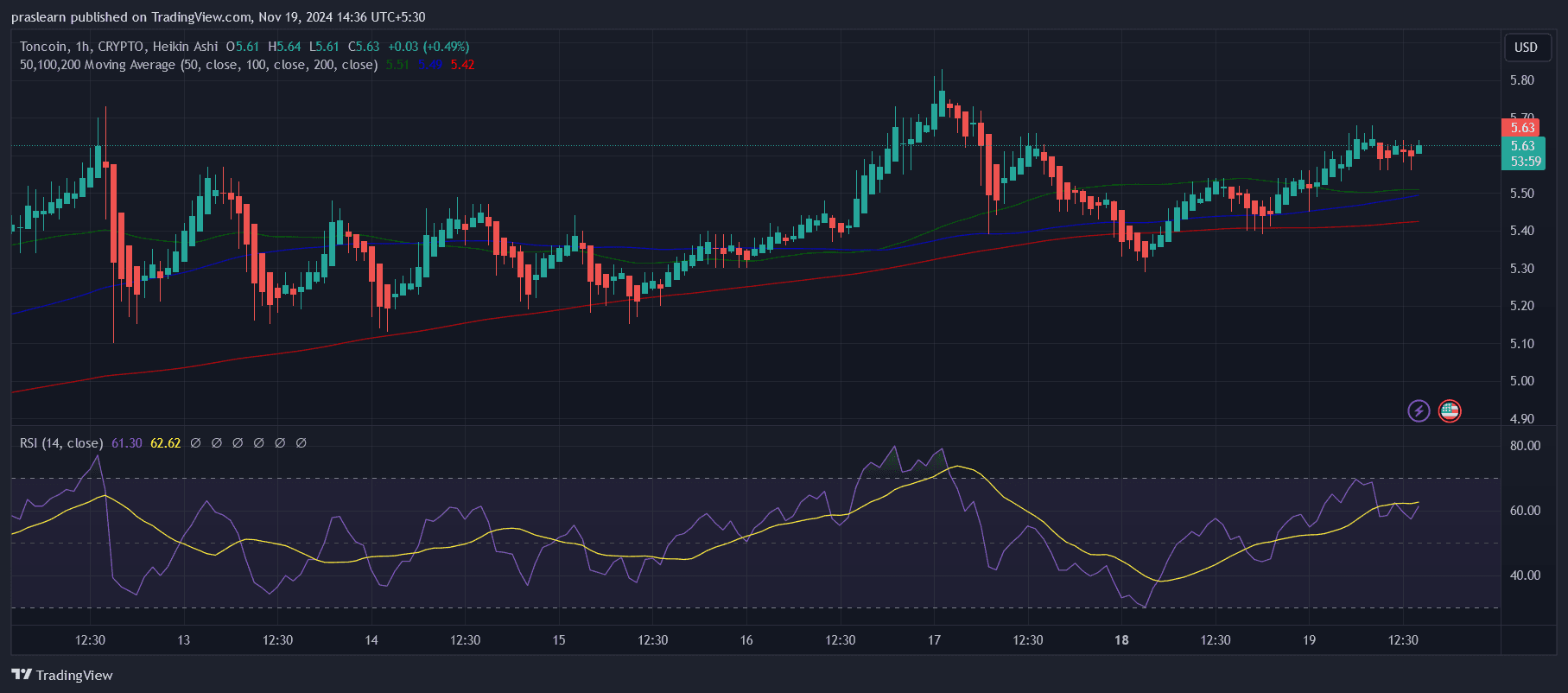The width and height of the screenshot is (1568, 693).
Task: Click the +0.03 (+0.49%) change value
Action: pos(429,47)
